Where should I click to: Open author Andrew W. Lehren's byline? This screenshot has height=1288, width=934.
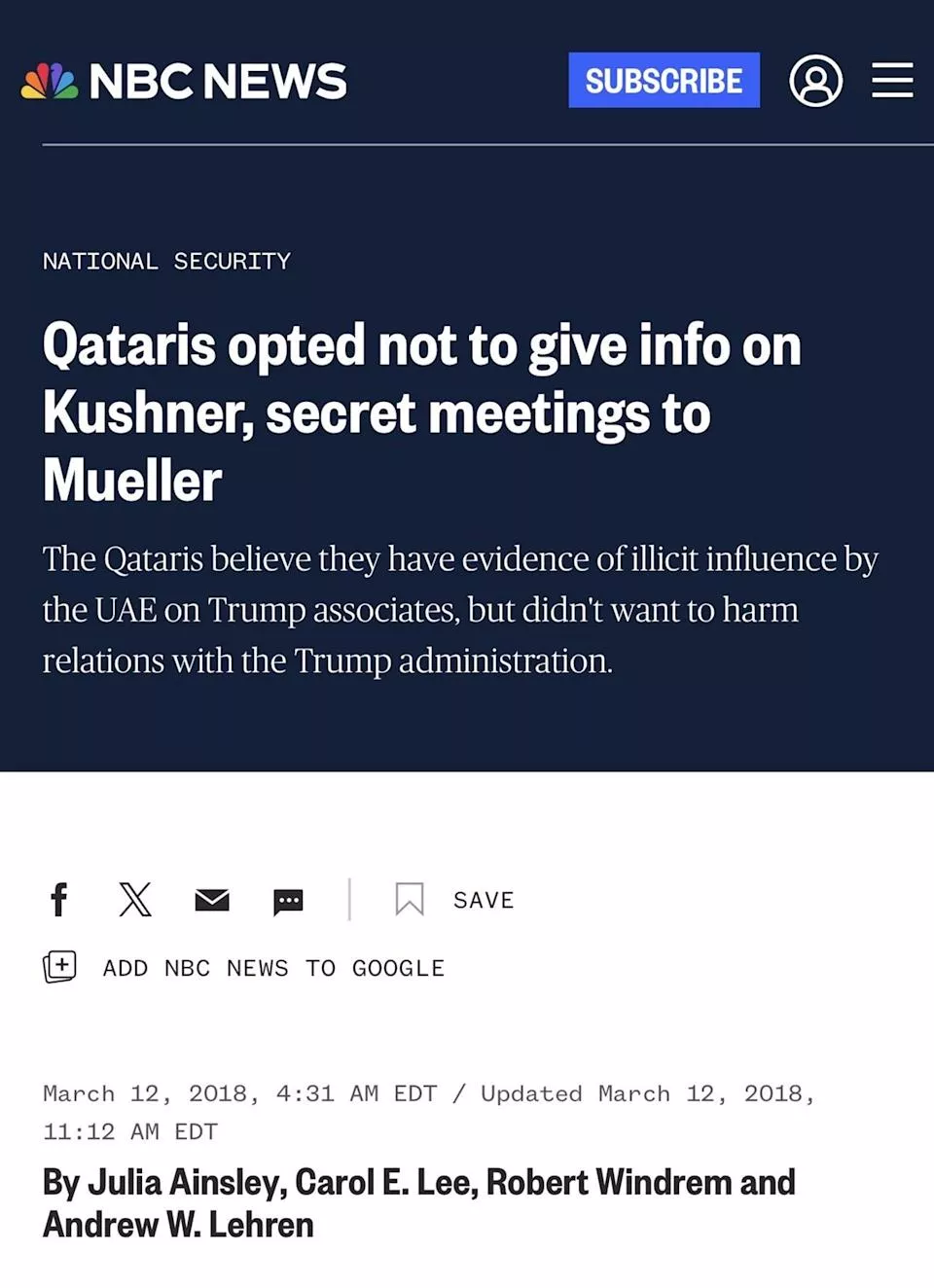point(178,1225)
